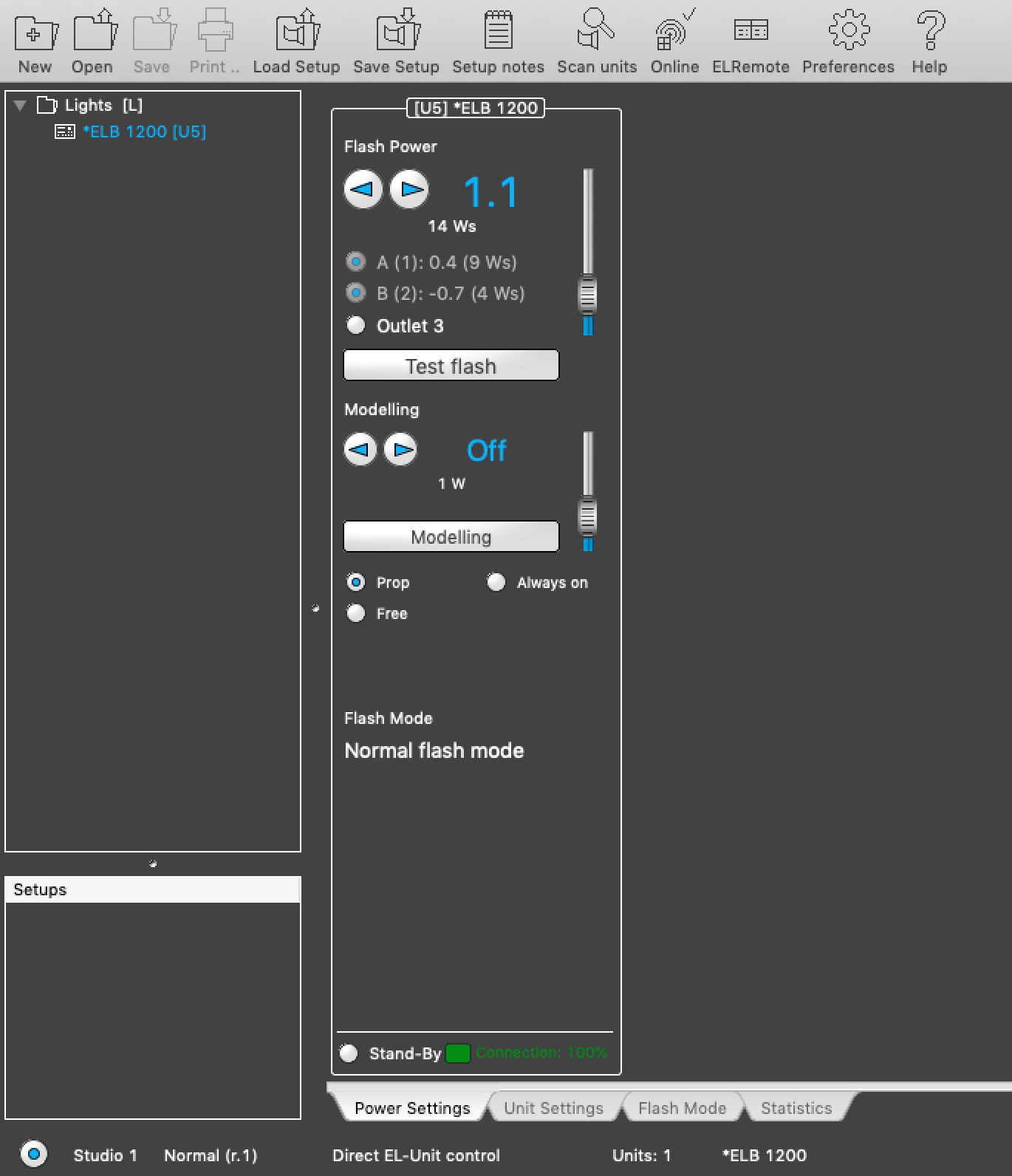
Task: Click the Setups list header
Action: [153, 889]
